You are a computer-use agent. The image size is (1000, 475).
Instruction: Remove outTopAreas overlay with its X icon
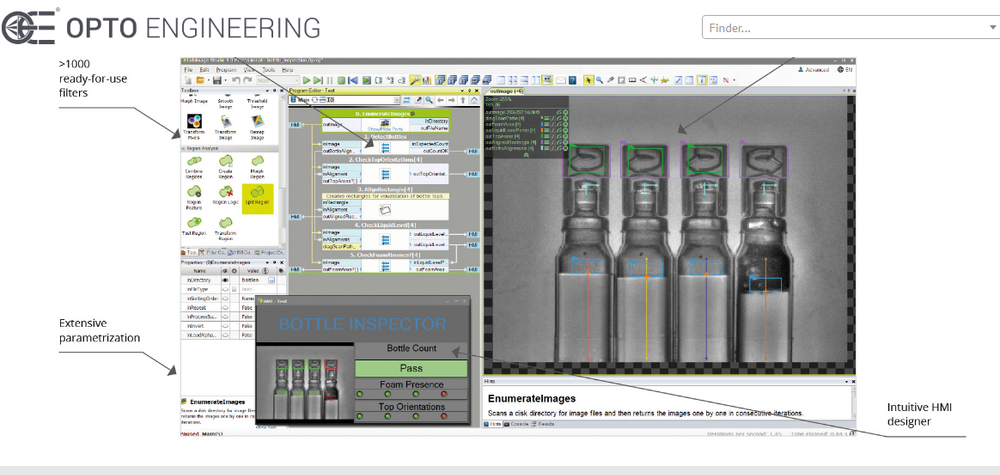[565, 136]
